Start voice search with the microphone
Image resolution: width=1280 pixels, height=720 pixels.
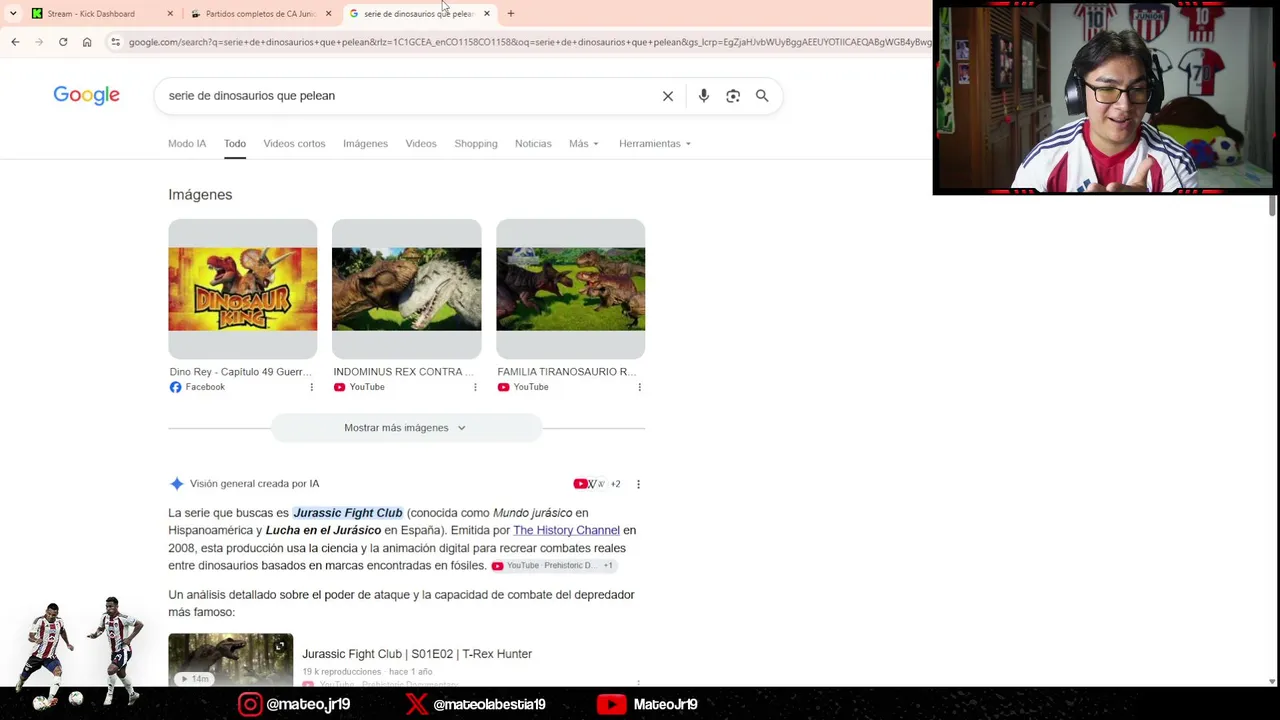pos(704,96)
